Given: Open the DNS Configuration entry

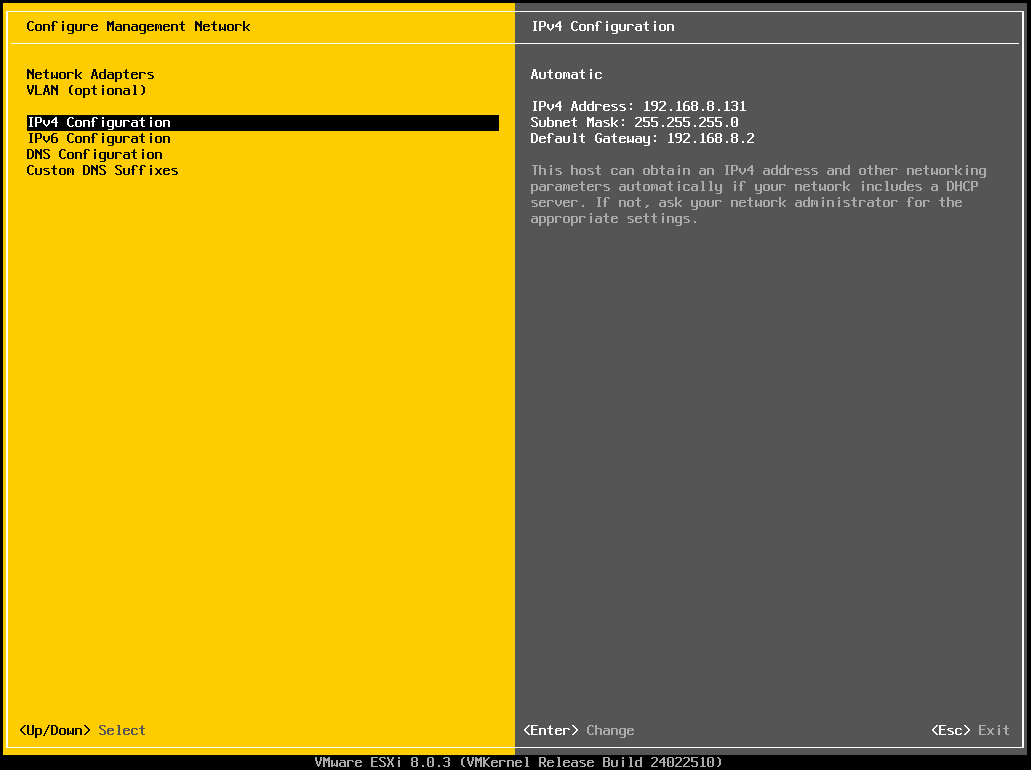Looking at the screenshot, I should [94, 155].
